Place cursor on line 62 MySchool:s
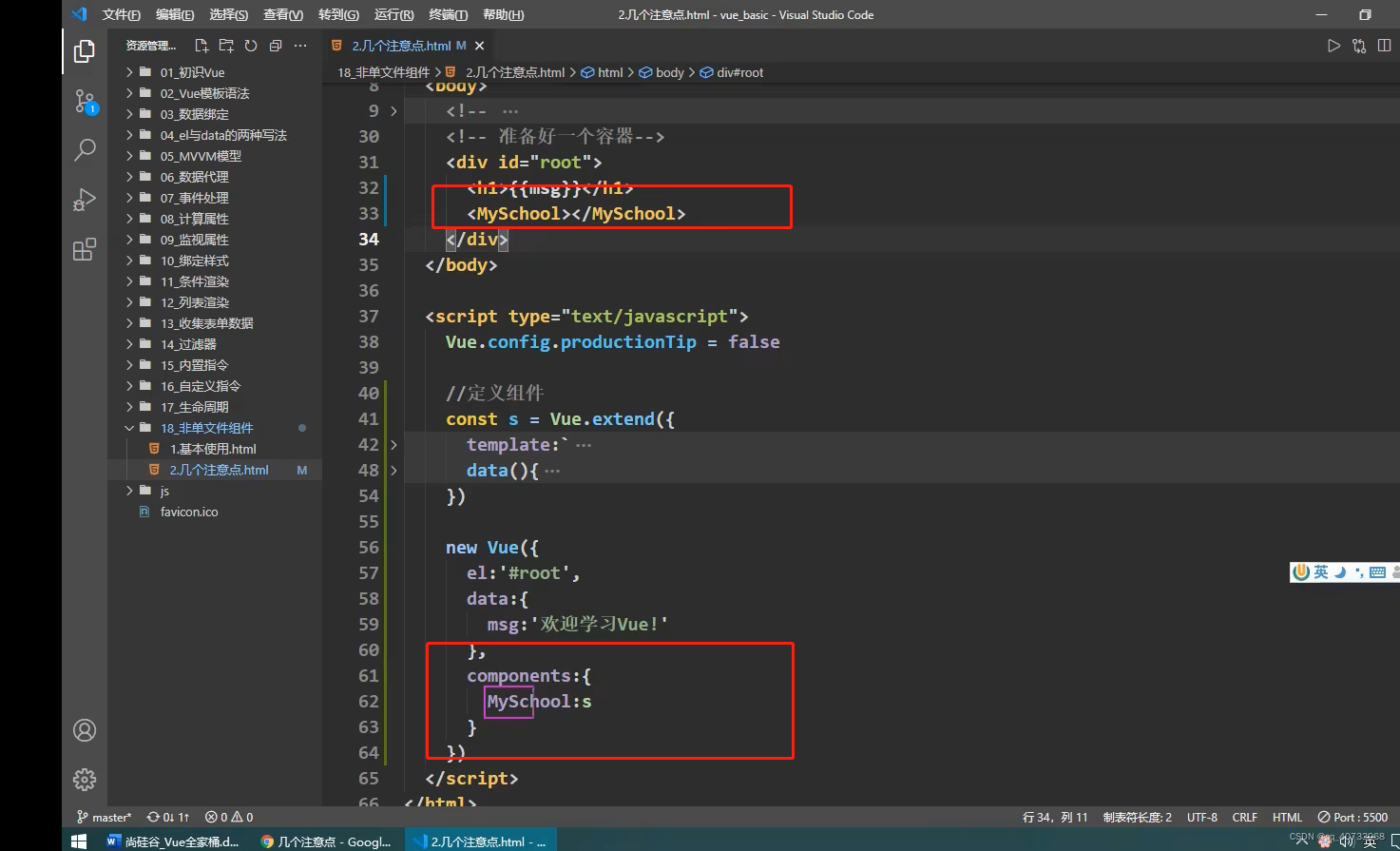This screenshot has height=851, width=1400. click(539, 702)
